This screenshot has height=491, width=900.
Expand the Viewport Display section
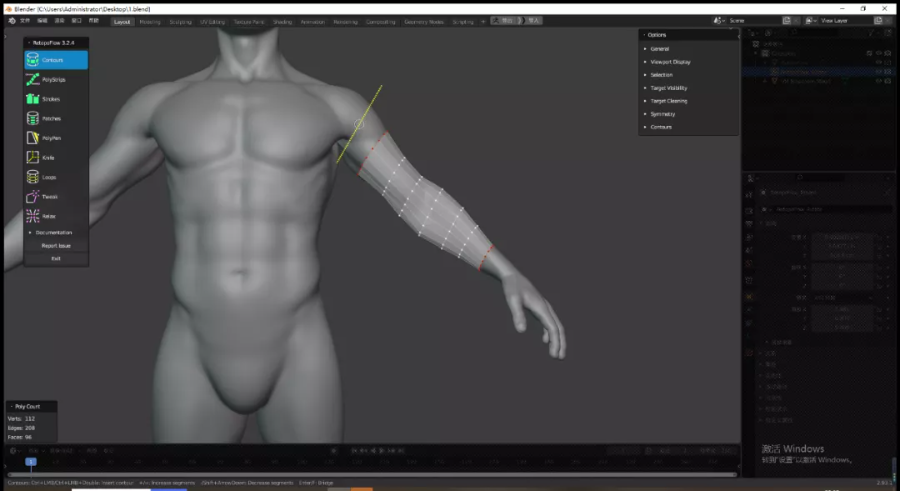point(670,62)
